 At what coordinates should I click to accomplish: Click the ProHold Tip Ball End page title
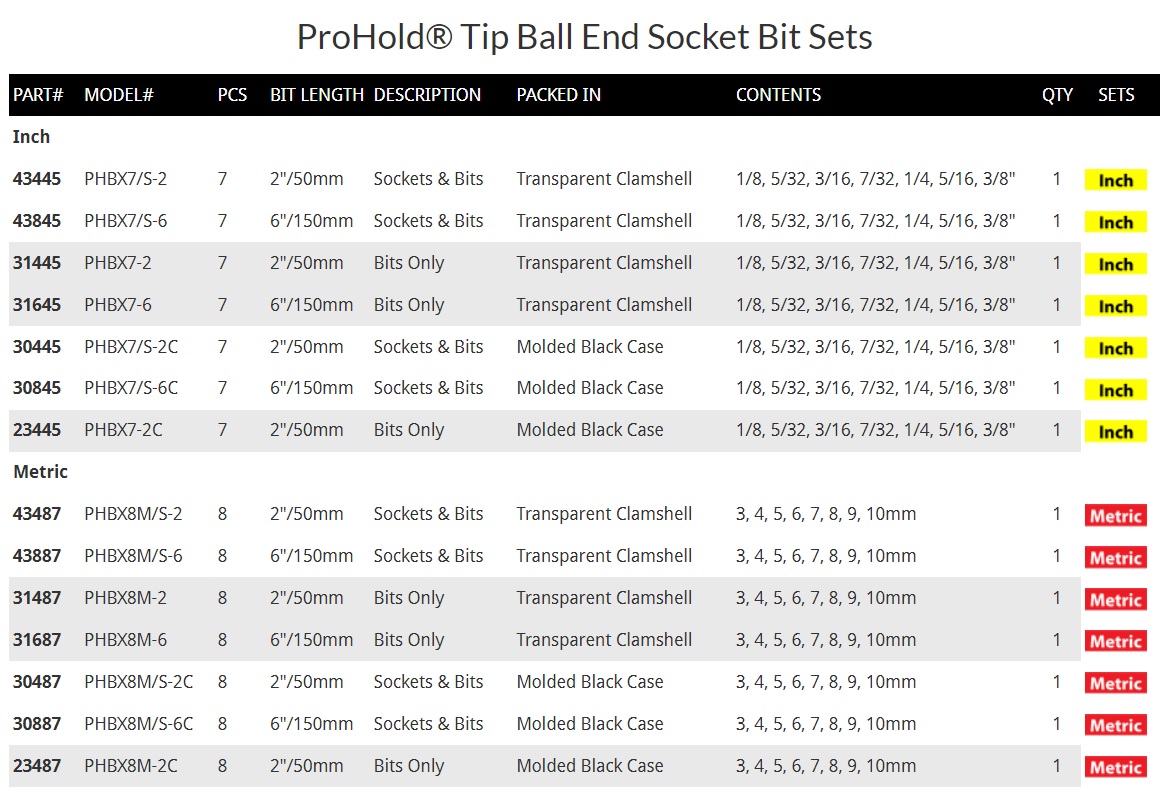585,37
